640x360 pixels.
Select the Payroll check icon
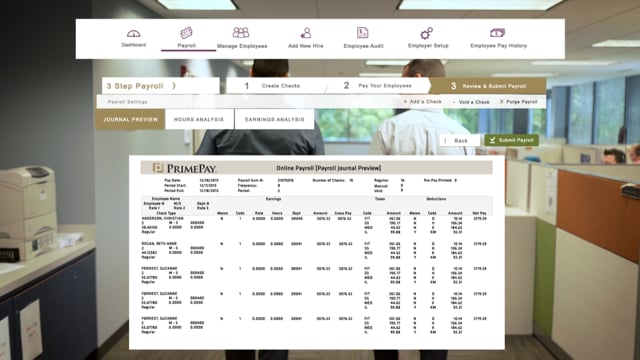click(187, 33)
